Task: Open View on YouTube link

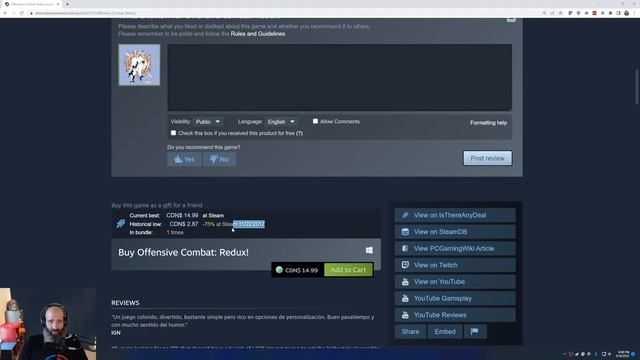Action: tap(455, 282)
